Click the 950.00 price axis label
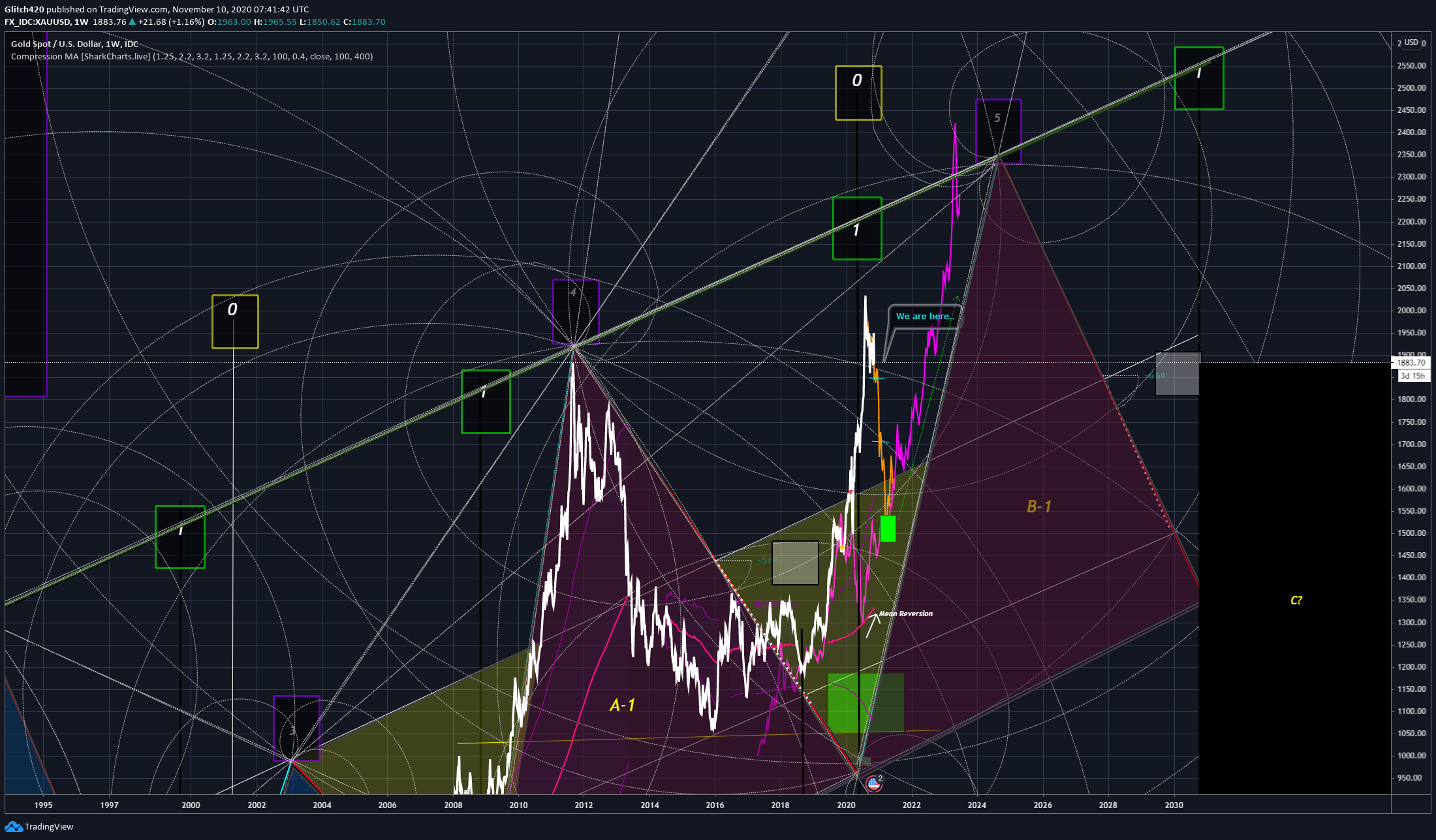Screen dimensions: 1436x840 (1410, 778)
